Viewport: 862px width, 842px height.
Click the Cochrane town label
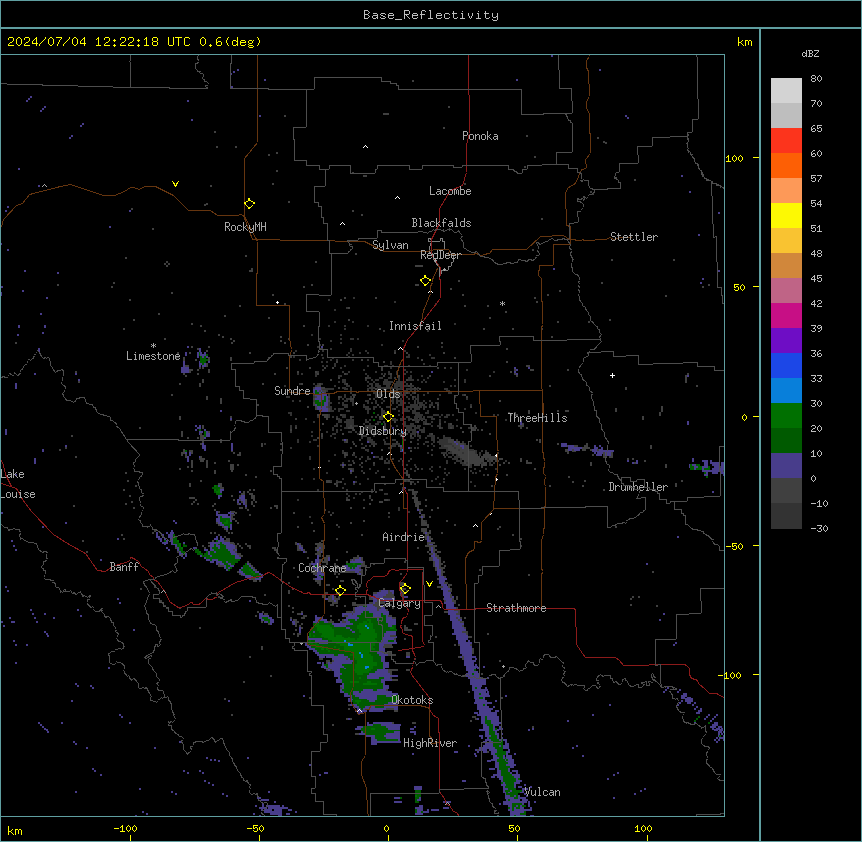pyautogui.click(x=322, y=568)
